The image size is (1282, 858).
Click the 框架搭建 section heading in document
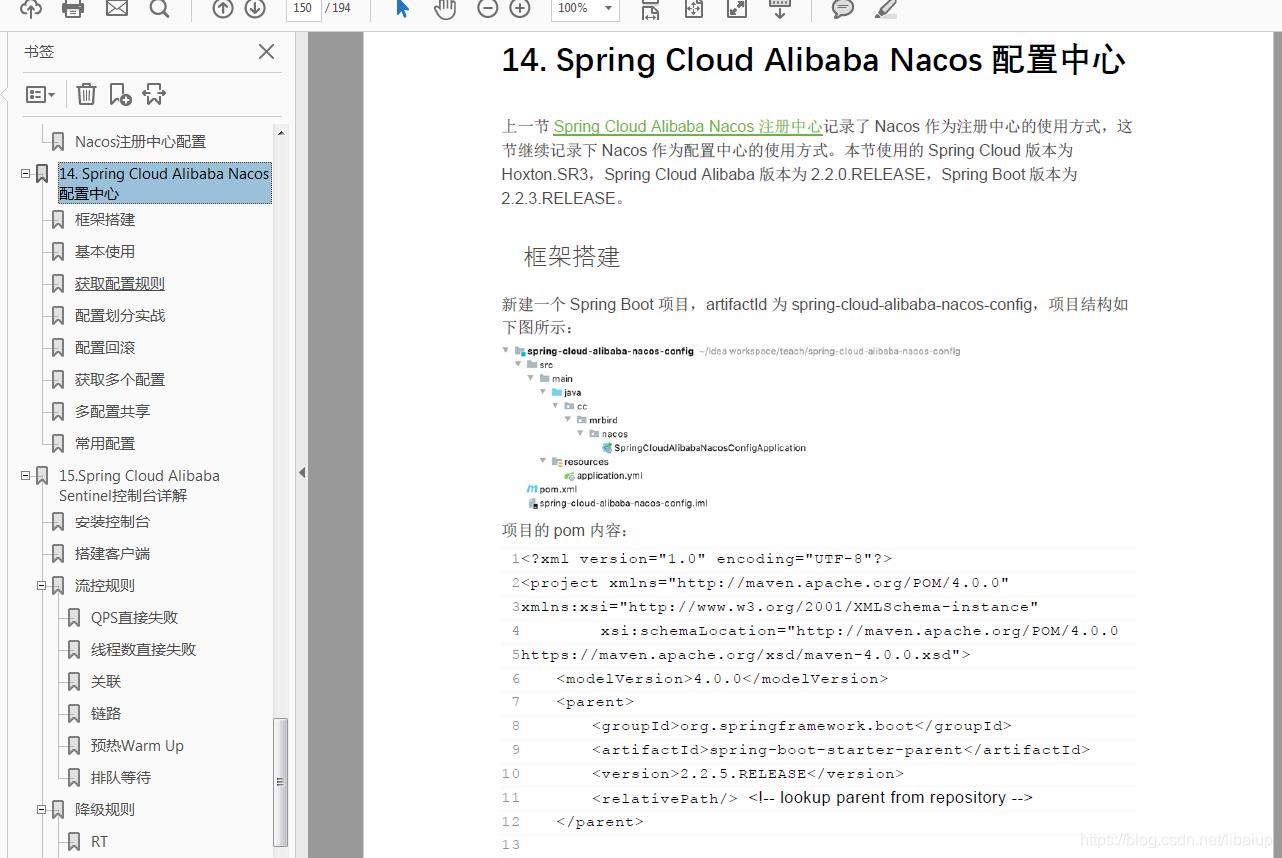coord(572,257)
